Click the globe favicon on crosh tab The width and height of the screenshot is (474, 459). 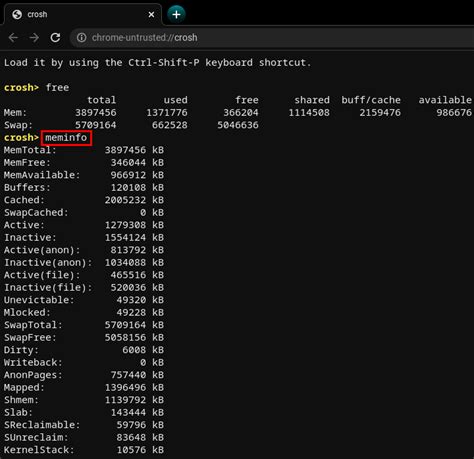coord(17,14)
